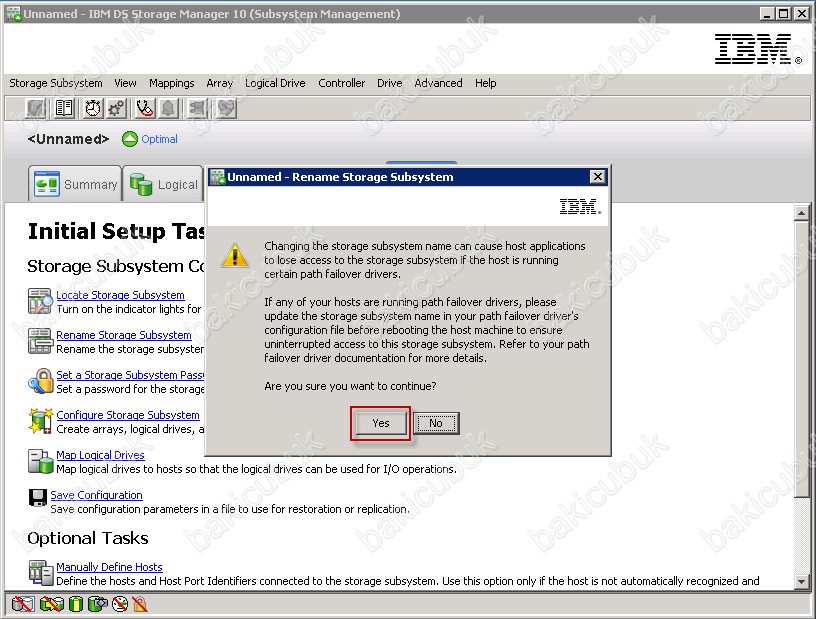
Task: Open the Array menu
Action: (x=219, y=83)
